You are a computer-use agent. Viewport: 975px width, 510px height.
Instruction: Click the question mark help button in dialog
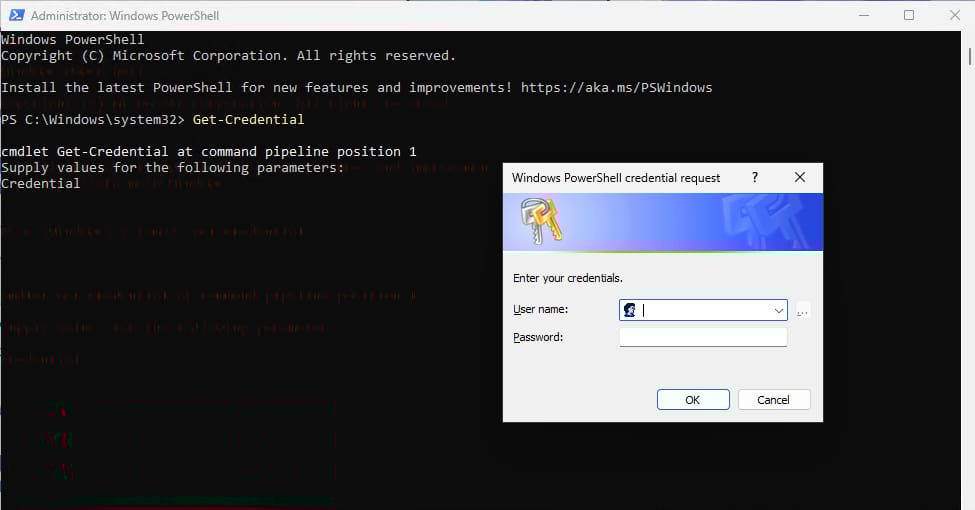click(x=755, y=178)
